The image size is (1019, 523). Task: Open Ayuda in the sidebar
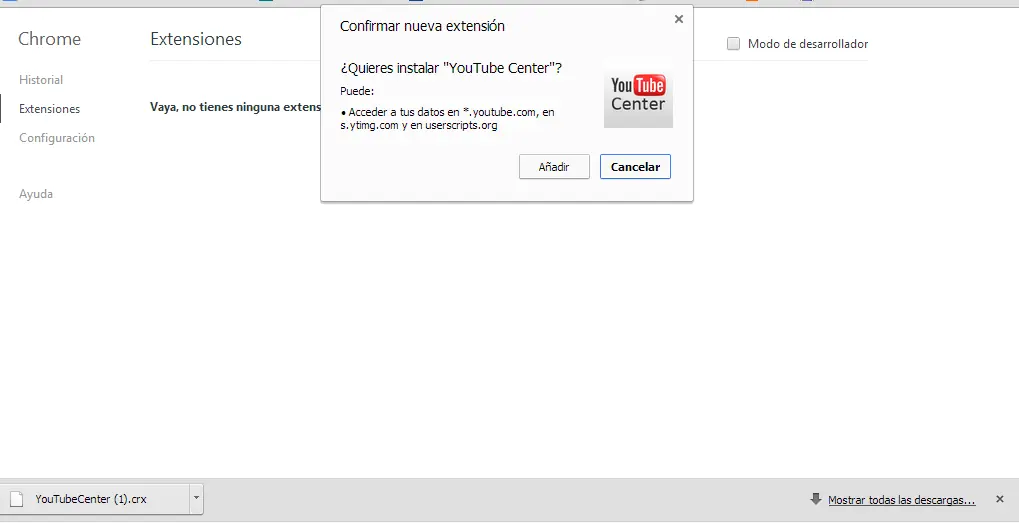36,194
